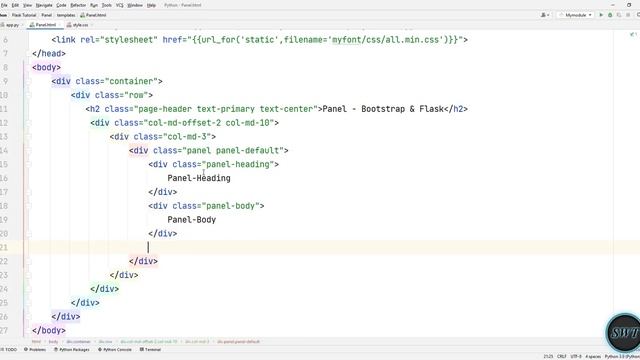
Task: Click the Panel-Body text on line 19
Action: click(x=191, y=220)
